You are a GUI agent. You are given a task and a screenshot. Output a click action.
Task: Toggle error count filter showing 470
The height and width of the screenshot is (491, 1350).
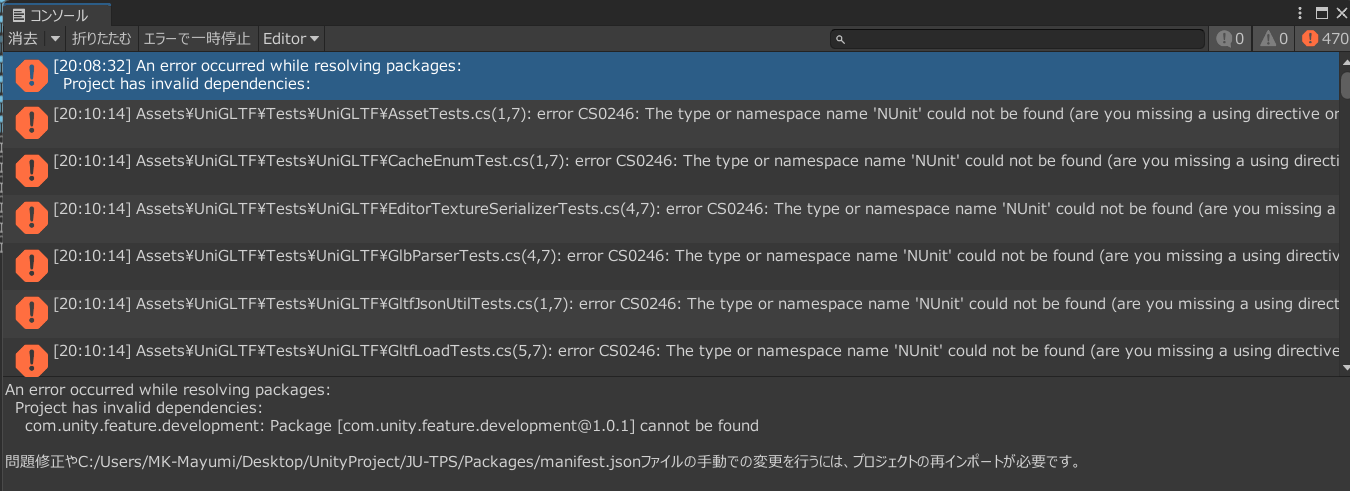1324,39
